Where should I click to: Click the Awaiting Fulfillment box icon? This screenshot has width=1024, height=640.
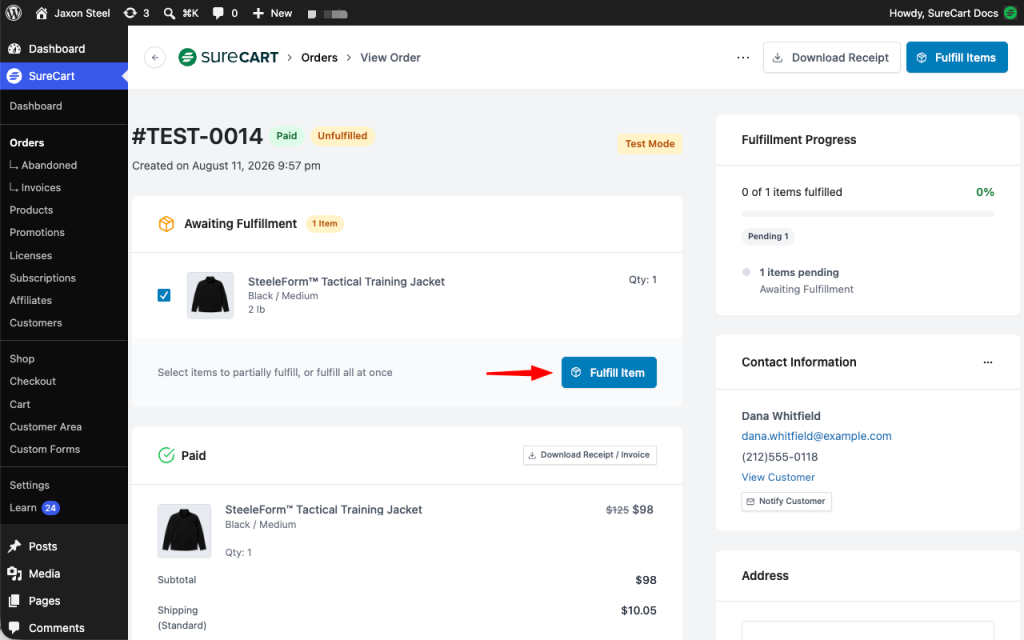click(x=167, y=224)
